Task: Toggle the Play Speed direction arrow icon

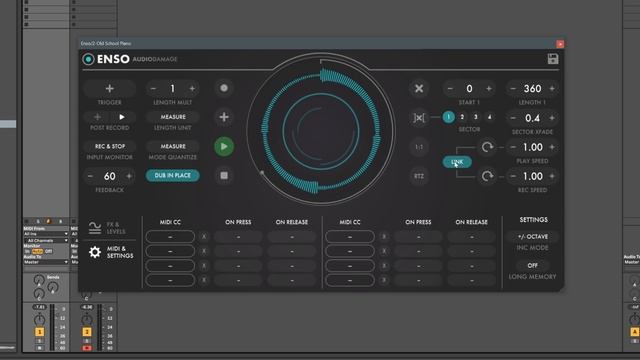Action: pyautogui.click(x=487, y=147)
